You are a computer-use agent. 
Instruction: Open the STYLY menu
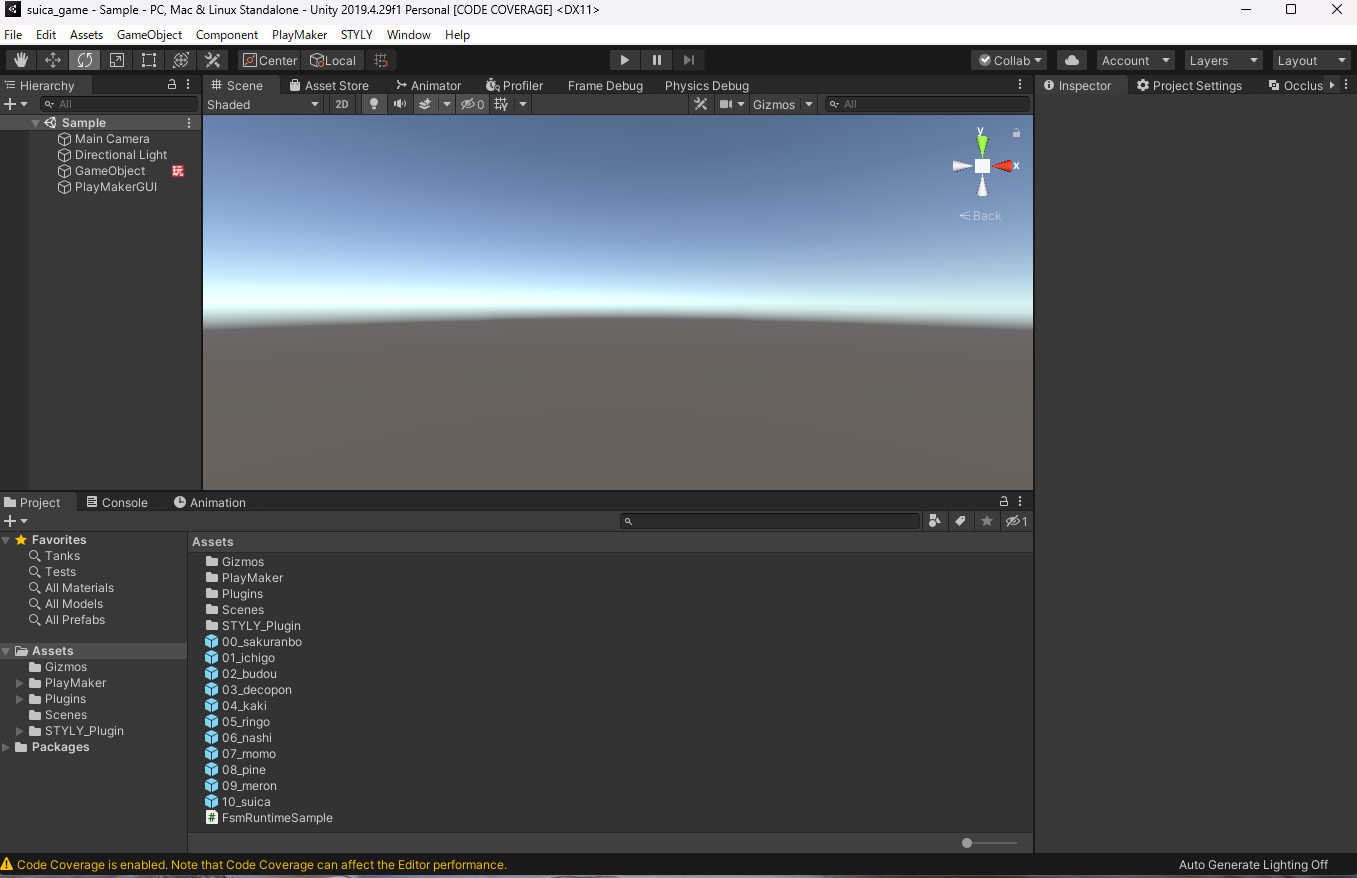(356, 34)
